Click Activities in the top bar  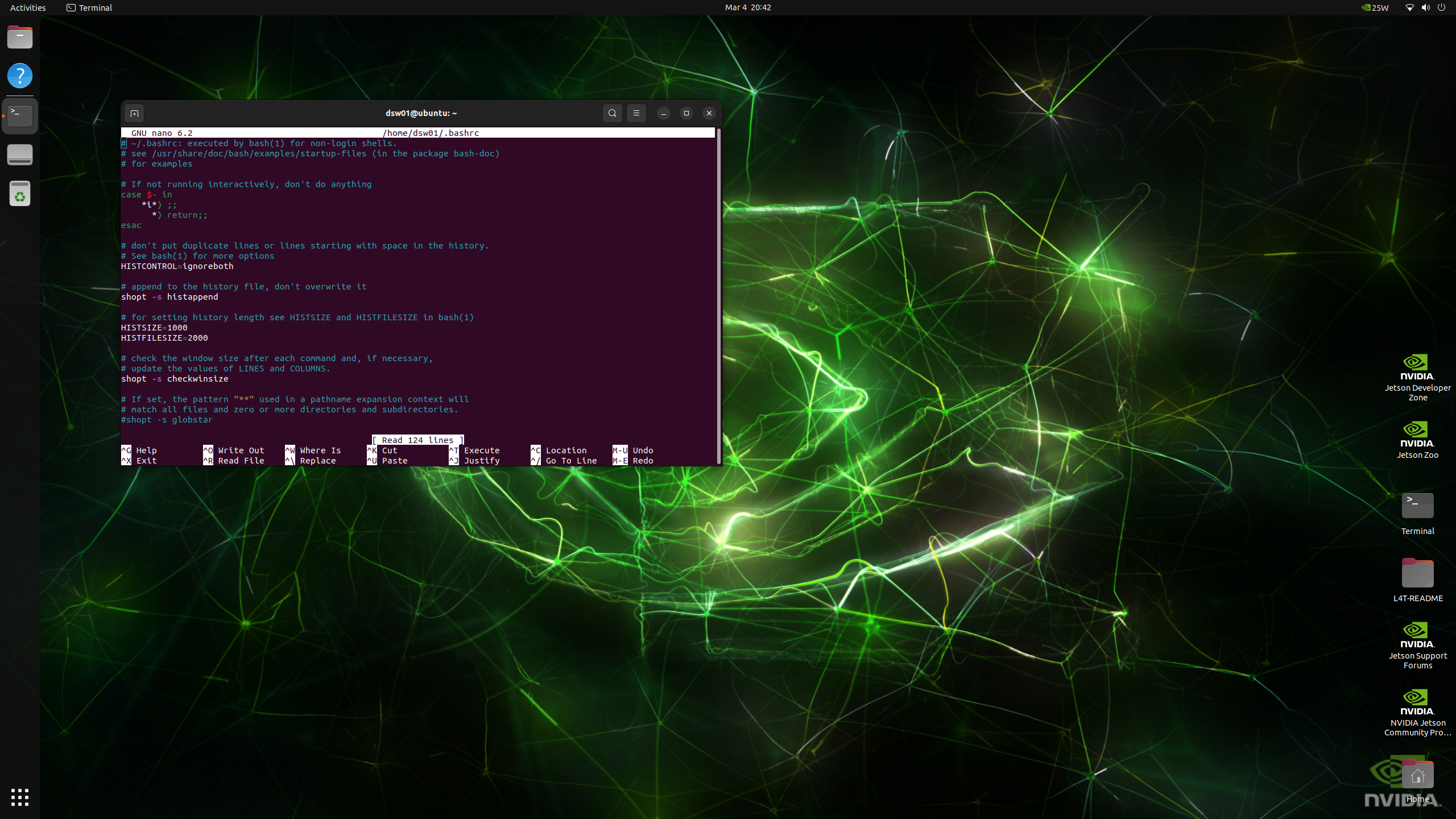(x=28, y=7)
